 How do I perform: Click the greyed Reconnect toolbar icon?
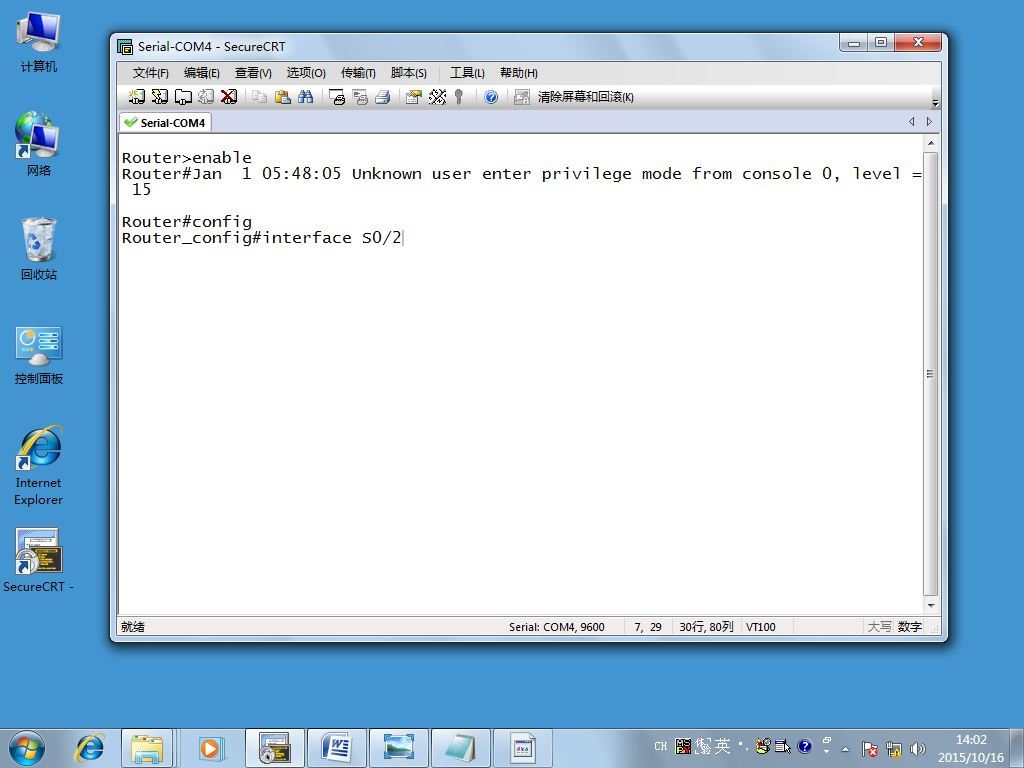click(x=206, y=97)
